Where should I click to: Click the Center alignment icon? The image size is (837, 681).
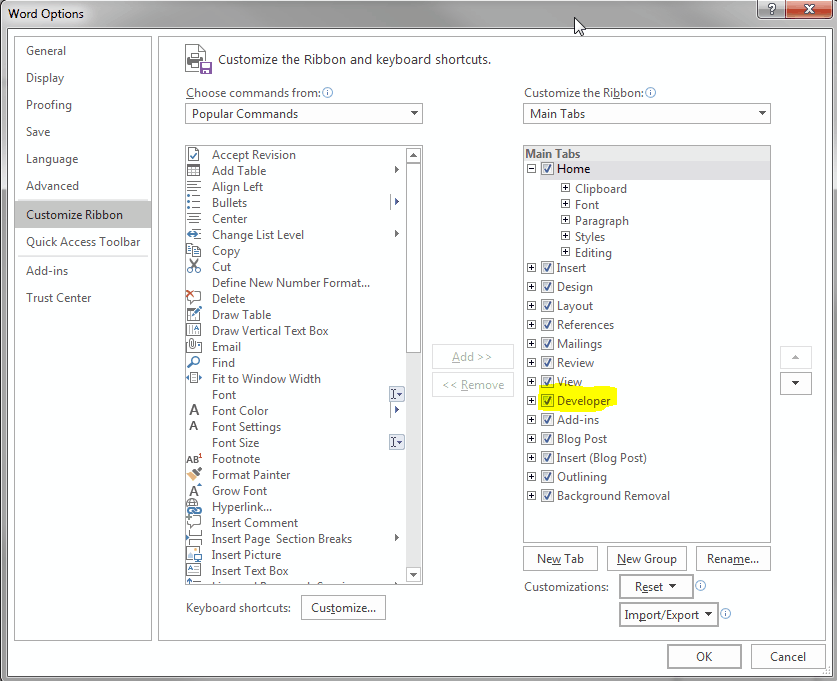coord(194,219)
